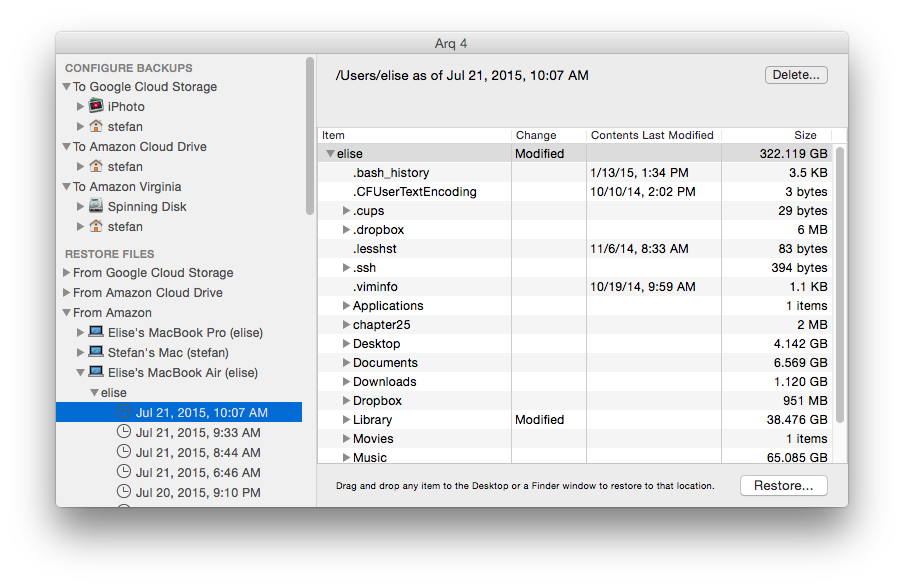Collapse the elise root folder in file list

pyautogui.click(x=330, y=154)
